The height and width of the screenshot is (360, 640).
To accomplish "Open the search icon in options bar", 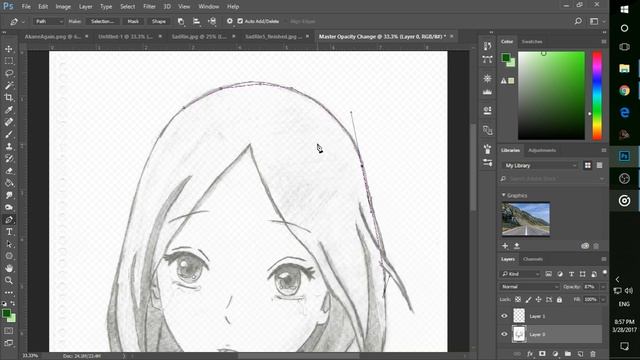I will tap(578, 21).
